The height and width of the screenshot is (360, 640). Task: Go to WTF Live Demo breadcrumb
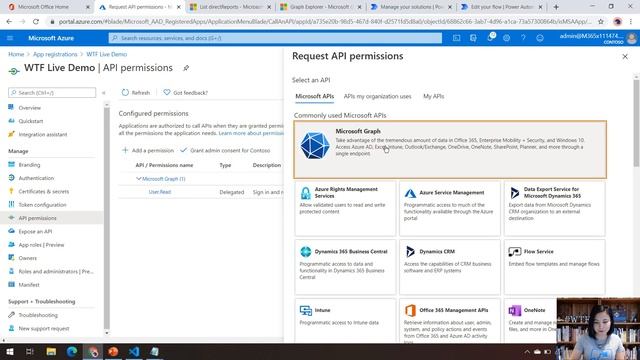coord(107,54)
